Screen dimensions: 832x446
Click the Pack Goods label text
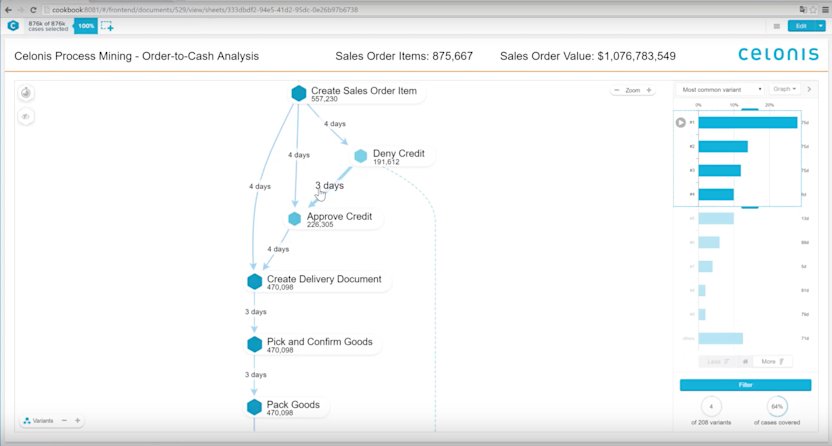coord(293,405)
